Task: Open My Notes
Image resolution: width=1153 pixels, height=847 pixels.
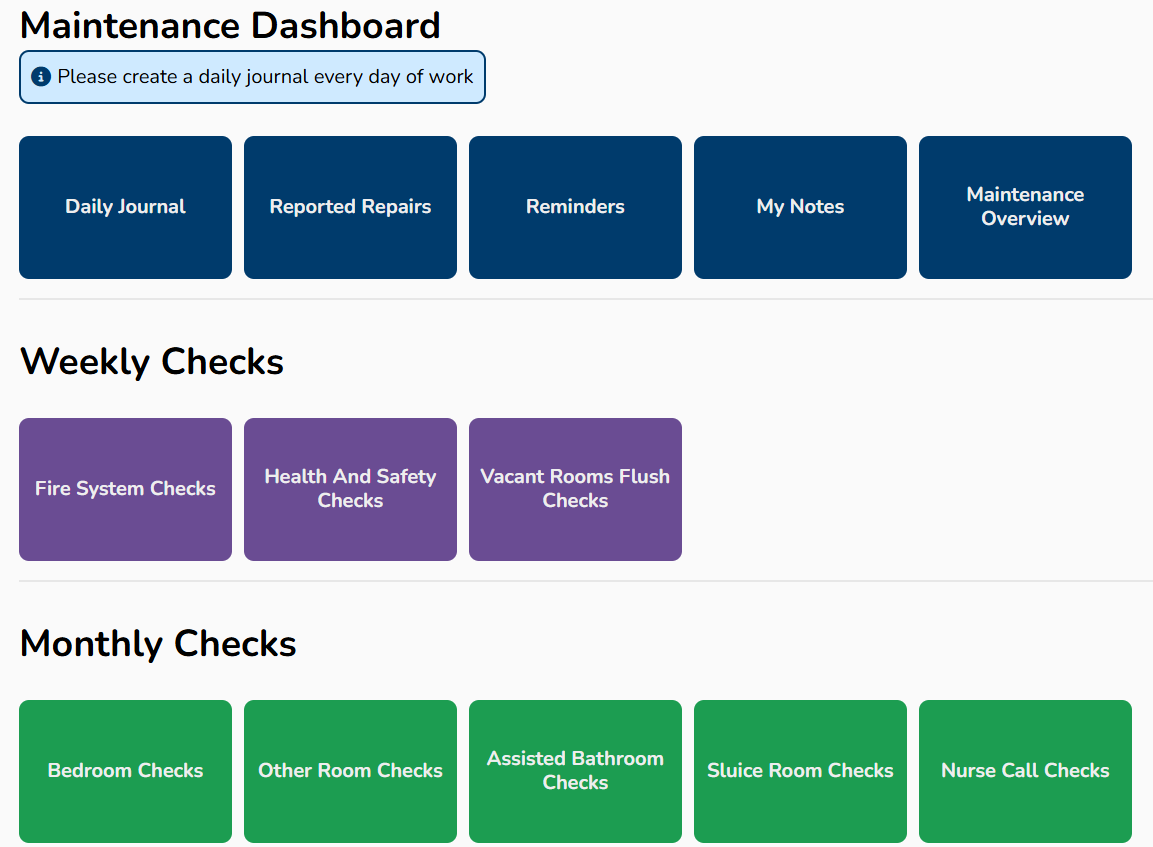Action: point(800,207)
